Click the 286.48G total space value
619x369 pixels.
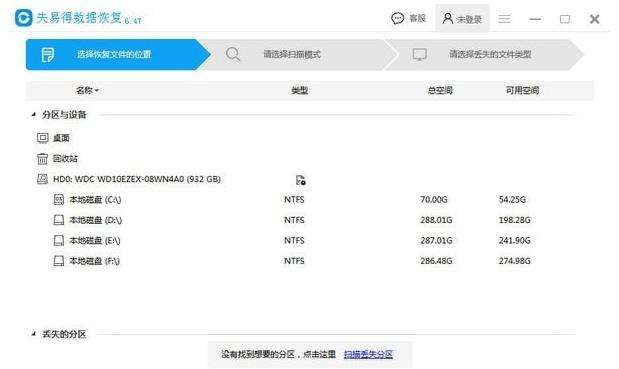(x=436, y=261)
